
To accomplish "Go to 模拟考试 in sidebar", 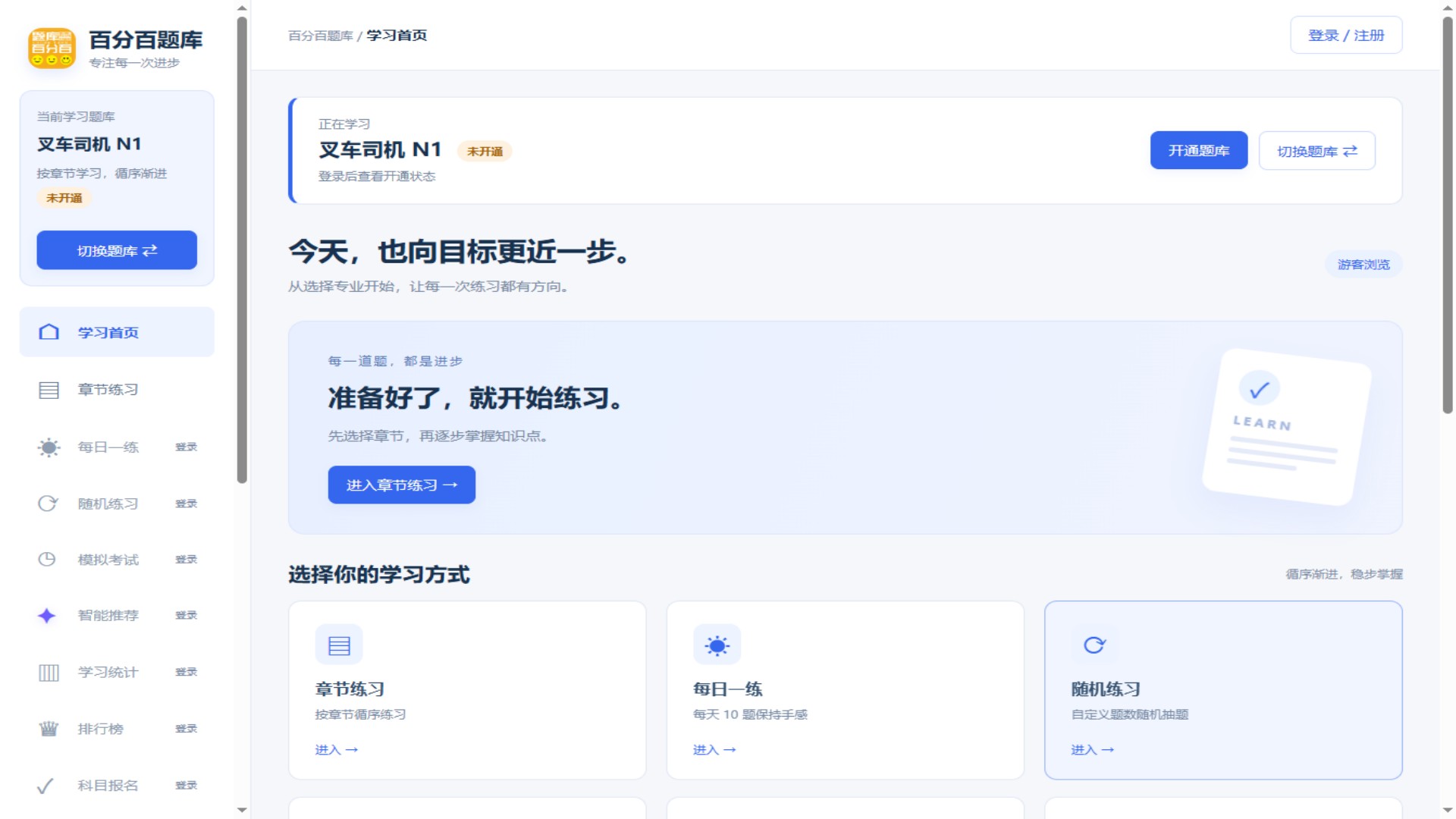I will (x=117, y=560).
